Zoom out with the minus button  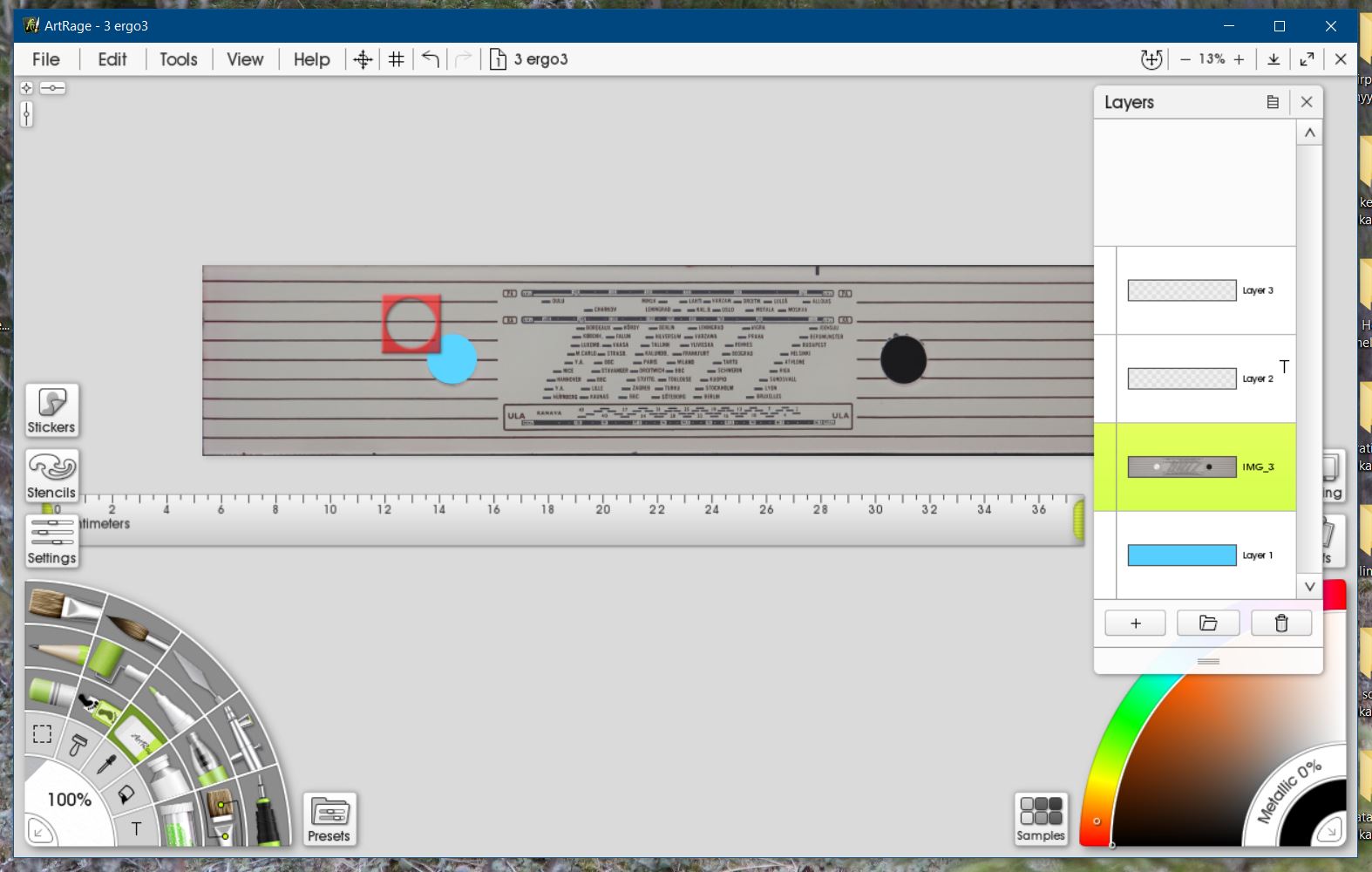[x=1185, y=59]
